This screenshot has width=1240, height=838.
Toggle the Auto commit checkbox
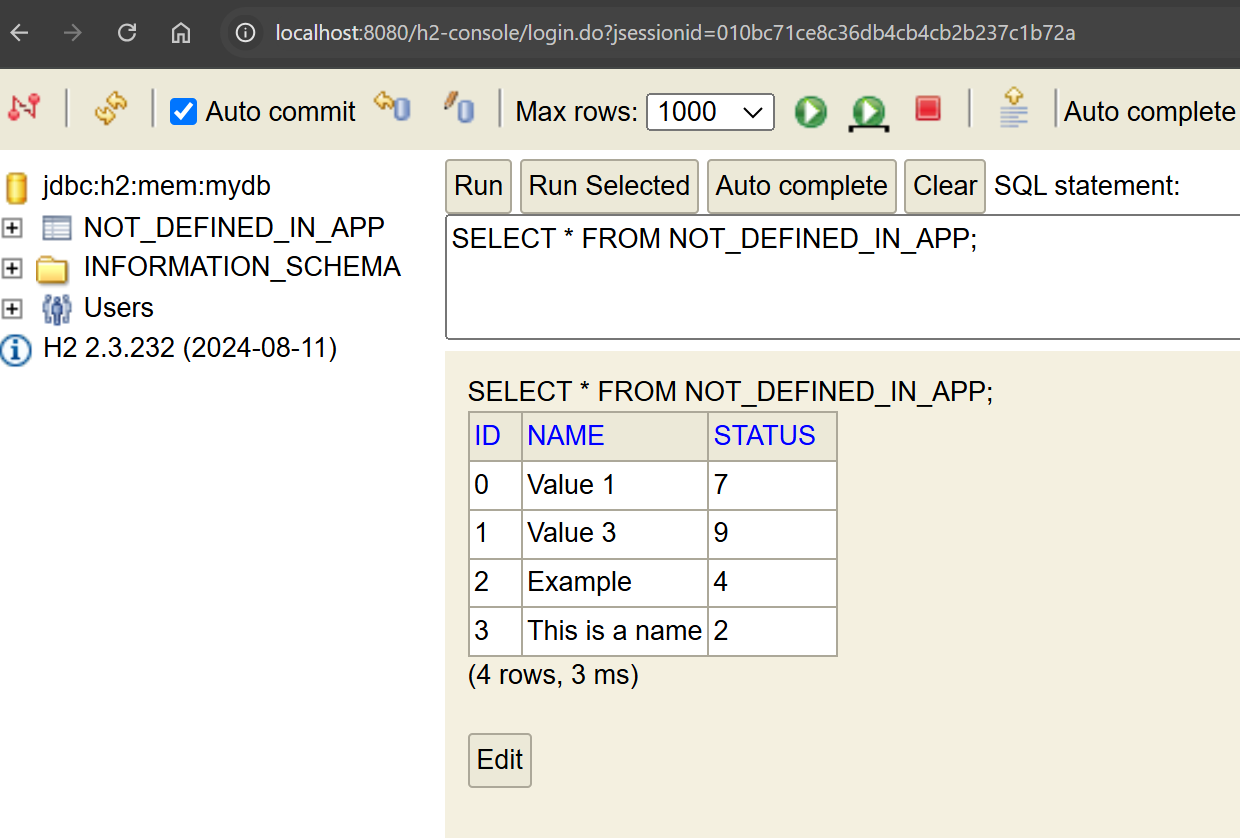(184, 111)
